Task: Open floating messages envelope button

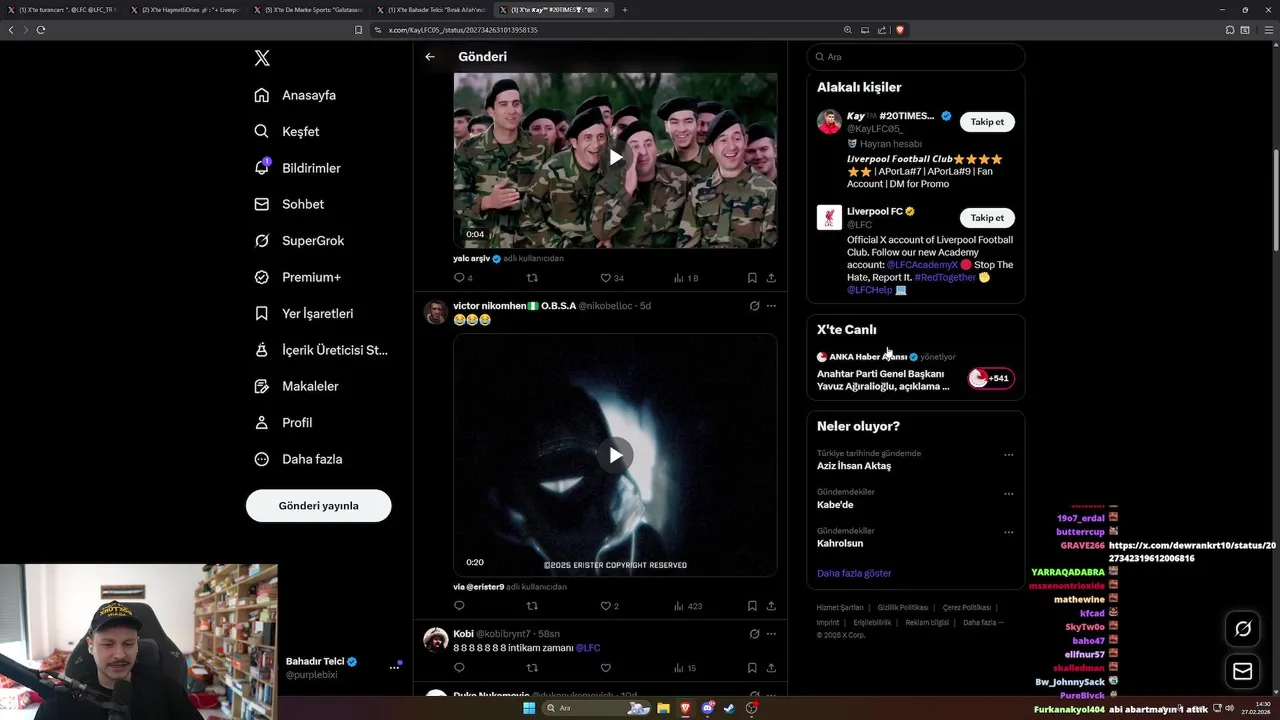Action: (1243, 671)
